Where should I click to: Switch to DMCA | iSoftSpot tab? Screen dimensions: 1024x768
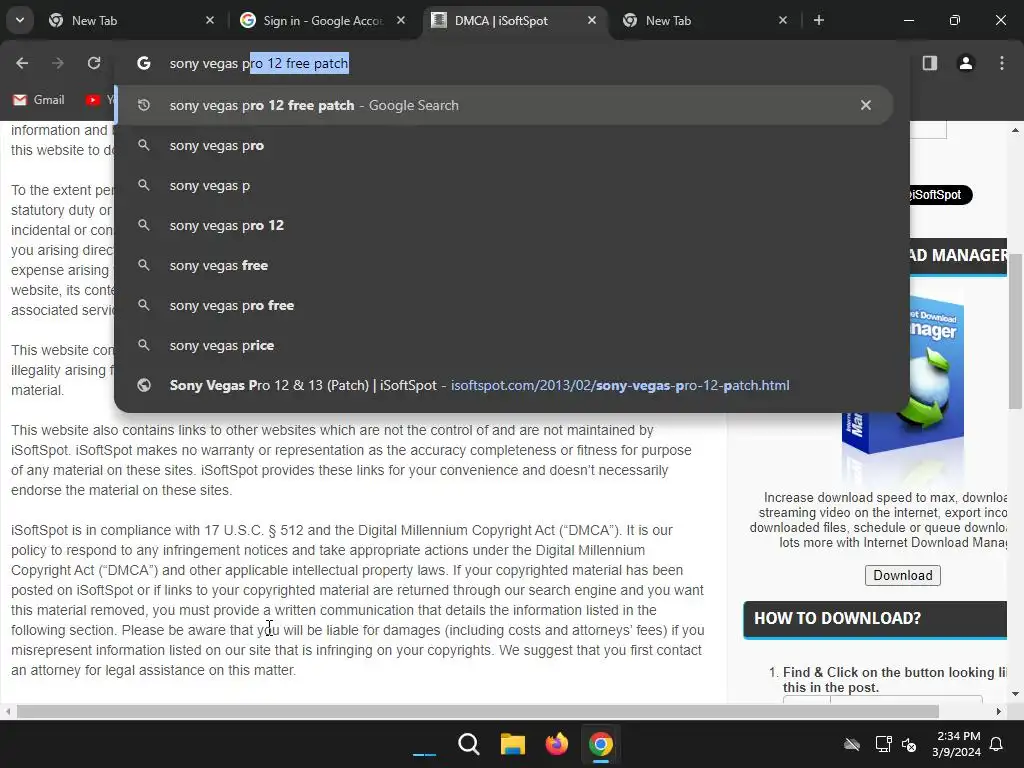(516, 20)
